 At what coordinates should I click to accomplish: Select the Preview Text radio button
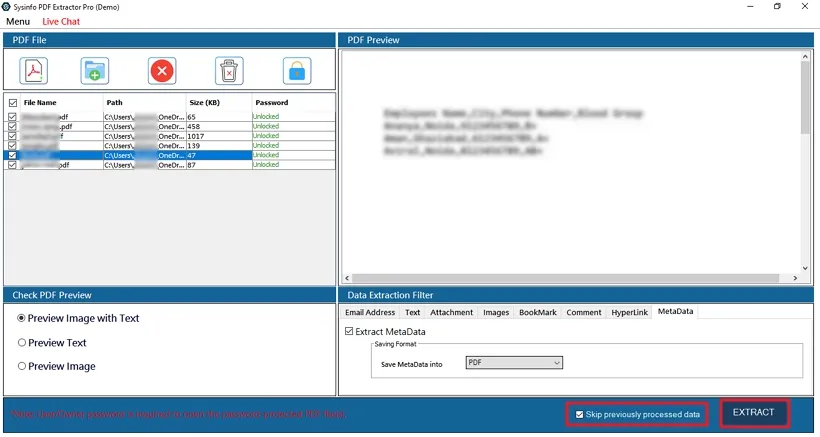21,342
